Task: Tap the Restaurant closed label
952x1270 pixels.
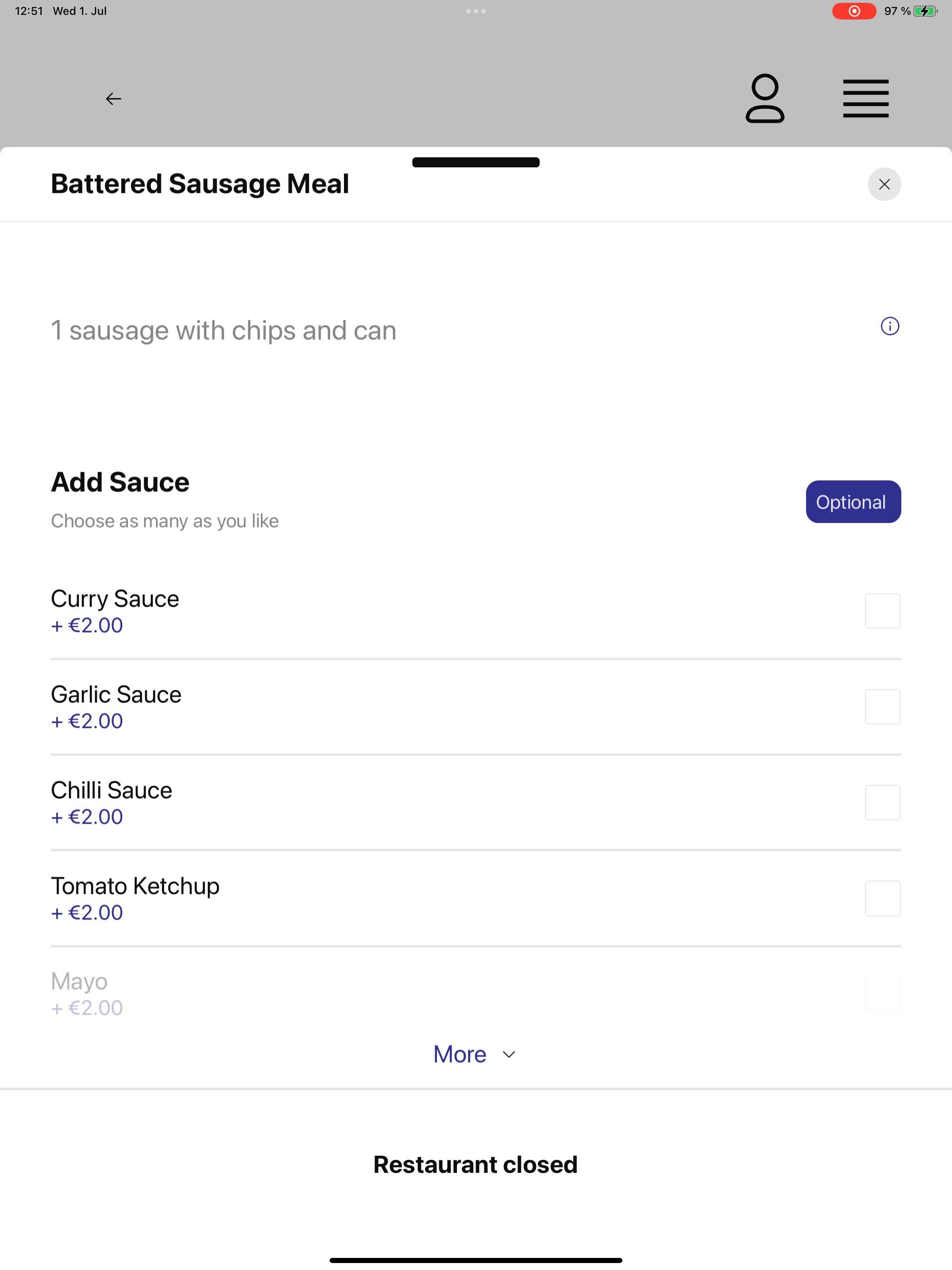Action: pyautogui.click(x=476, y=1164)
